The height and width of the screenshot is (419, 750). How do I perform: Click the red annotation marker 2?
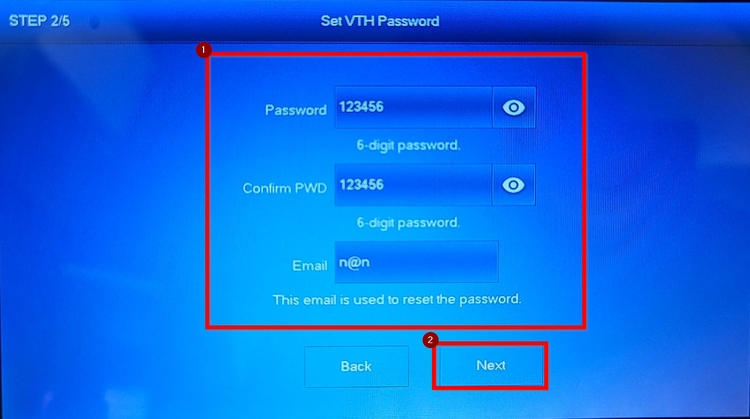pyautogui.click(x=430, y=340)
